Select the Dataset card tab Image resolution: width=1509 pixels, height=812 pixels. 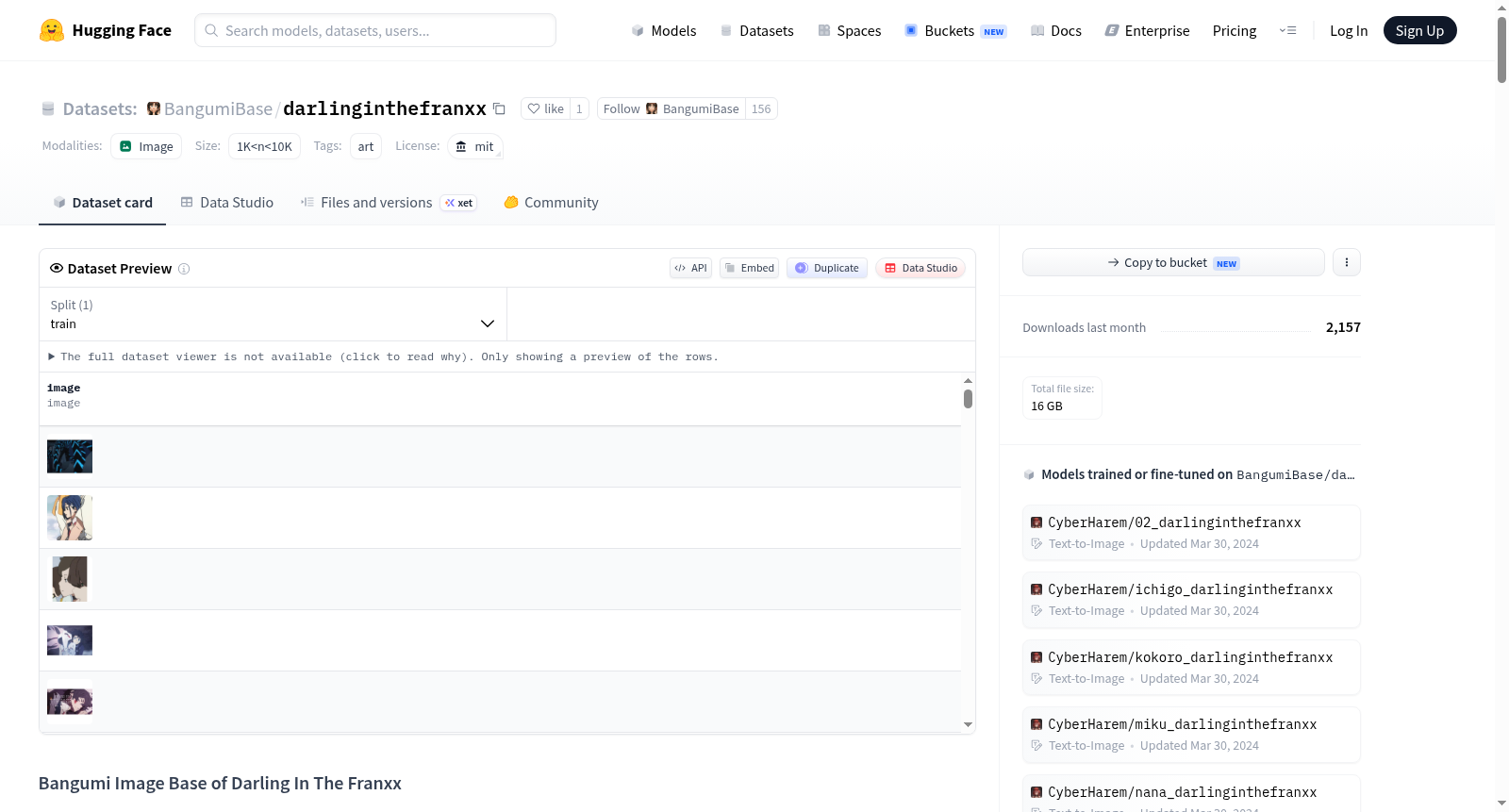[x=103, y=203]
